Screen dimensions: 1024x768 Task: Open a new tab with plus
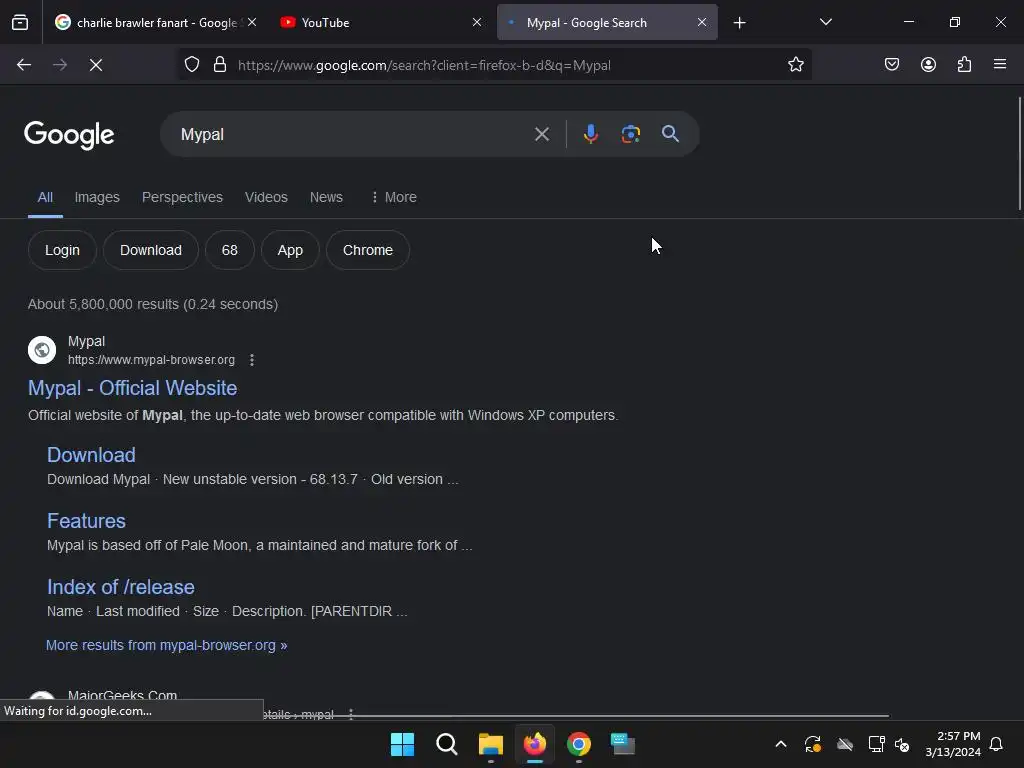(x=739, y=23)
